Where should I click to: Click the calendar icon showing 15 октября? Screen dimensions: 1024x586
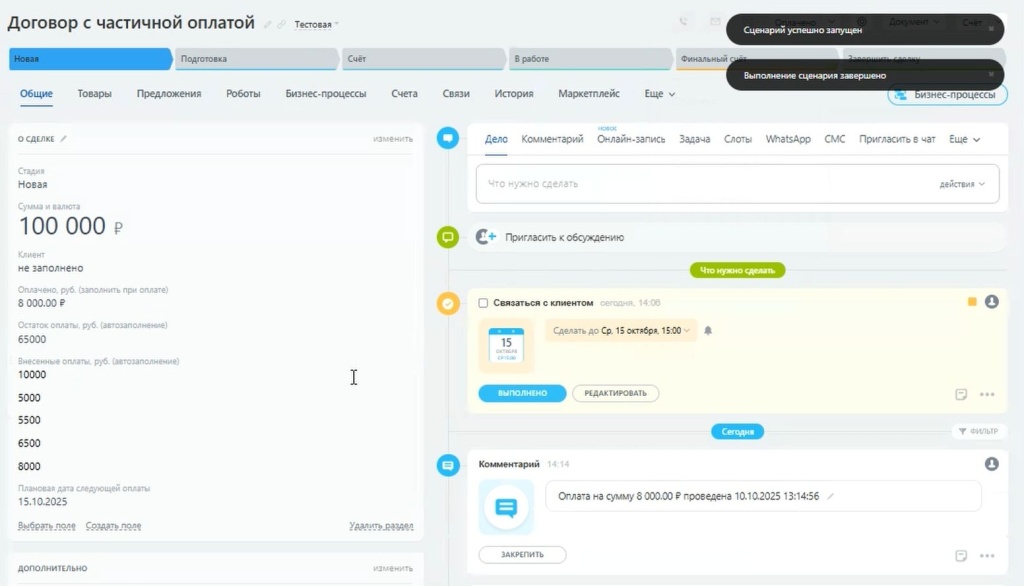pyautogui.click(x=506, y=345)
